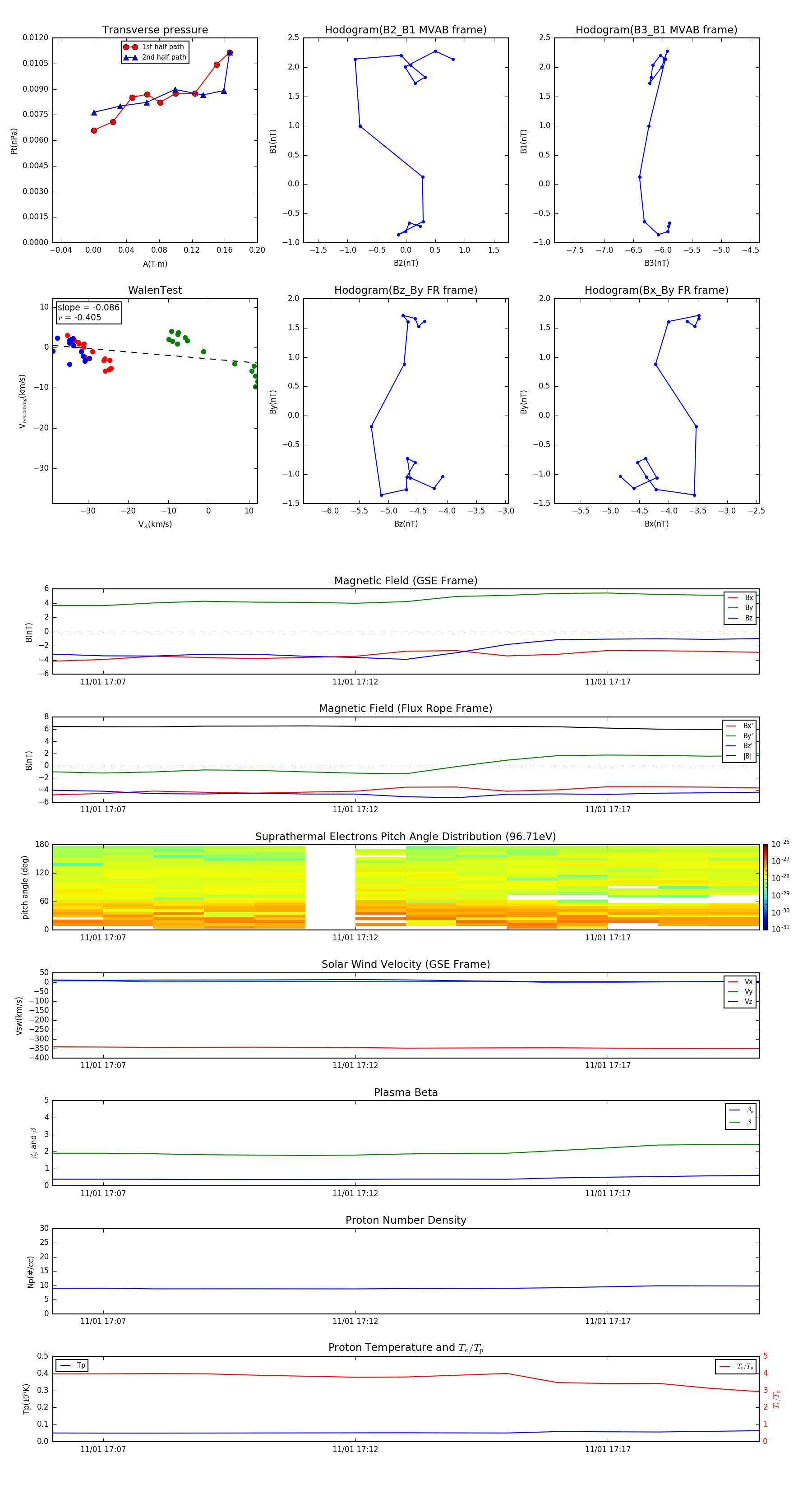The image size is (812, 1489).
Task: Click the 'Tp' legend entry
Action: [72, 1365]
